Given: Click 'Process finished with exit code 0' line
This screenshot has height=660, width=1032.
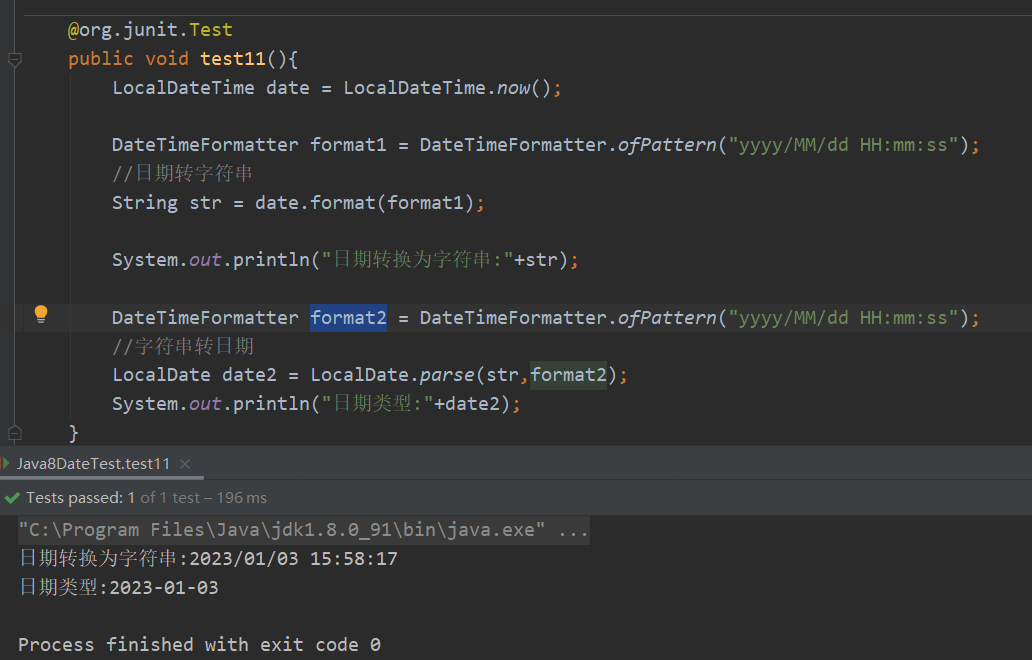Looking at the screenshot, I should click(199, 644).
